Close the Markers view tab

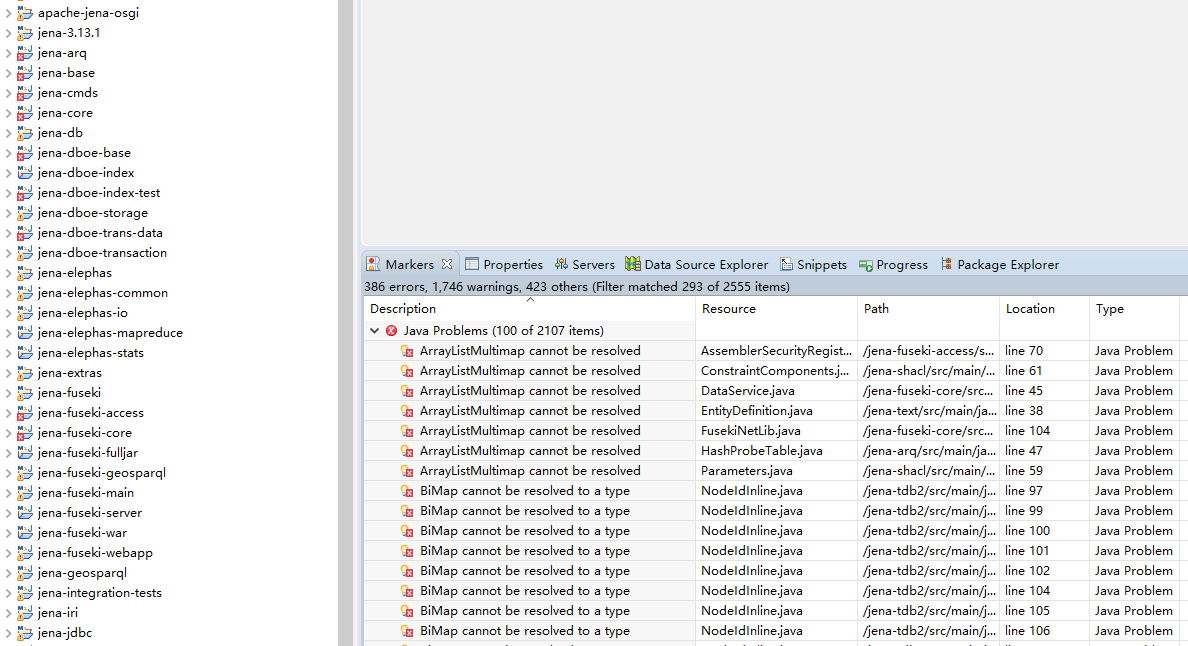[x=447, y=264]
